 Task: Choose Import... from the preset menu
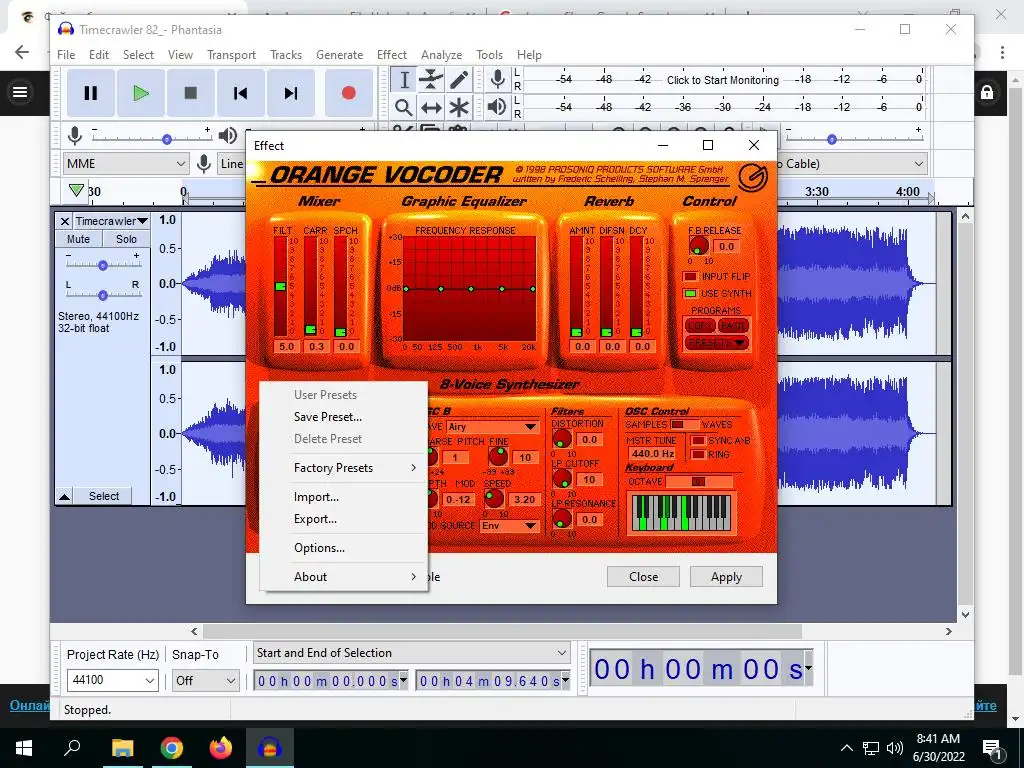point(344,497)
